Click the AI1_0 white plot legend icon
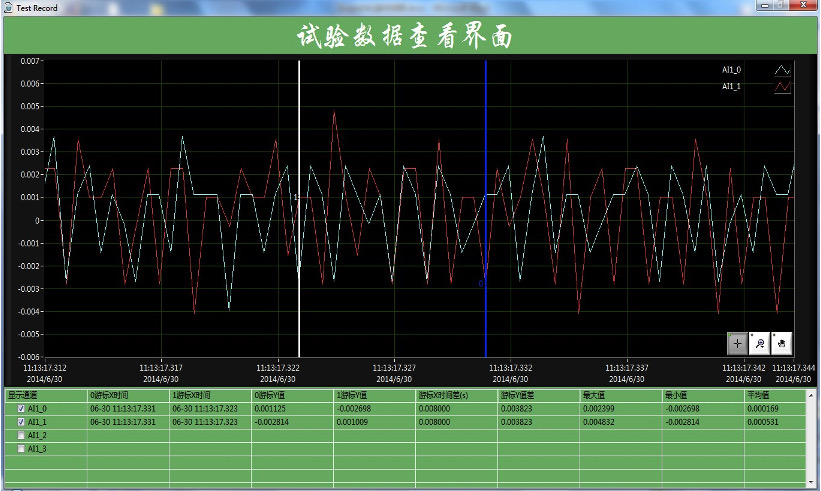This screenshot has height=491, width=821. click(x=782, y=71)
